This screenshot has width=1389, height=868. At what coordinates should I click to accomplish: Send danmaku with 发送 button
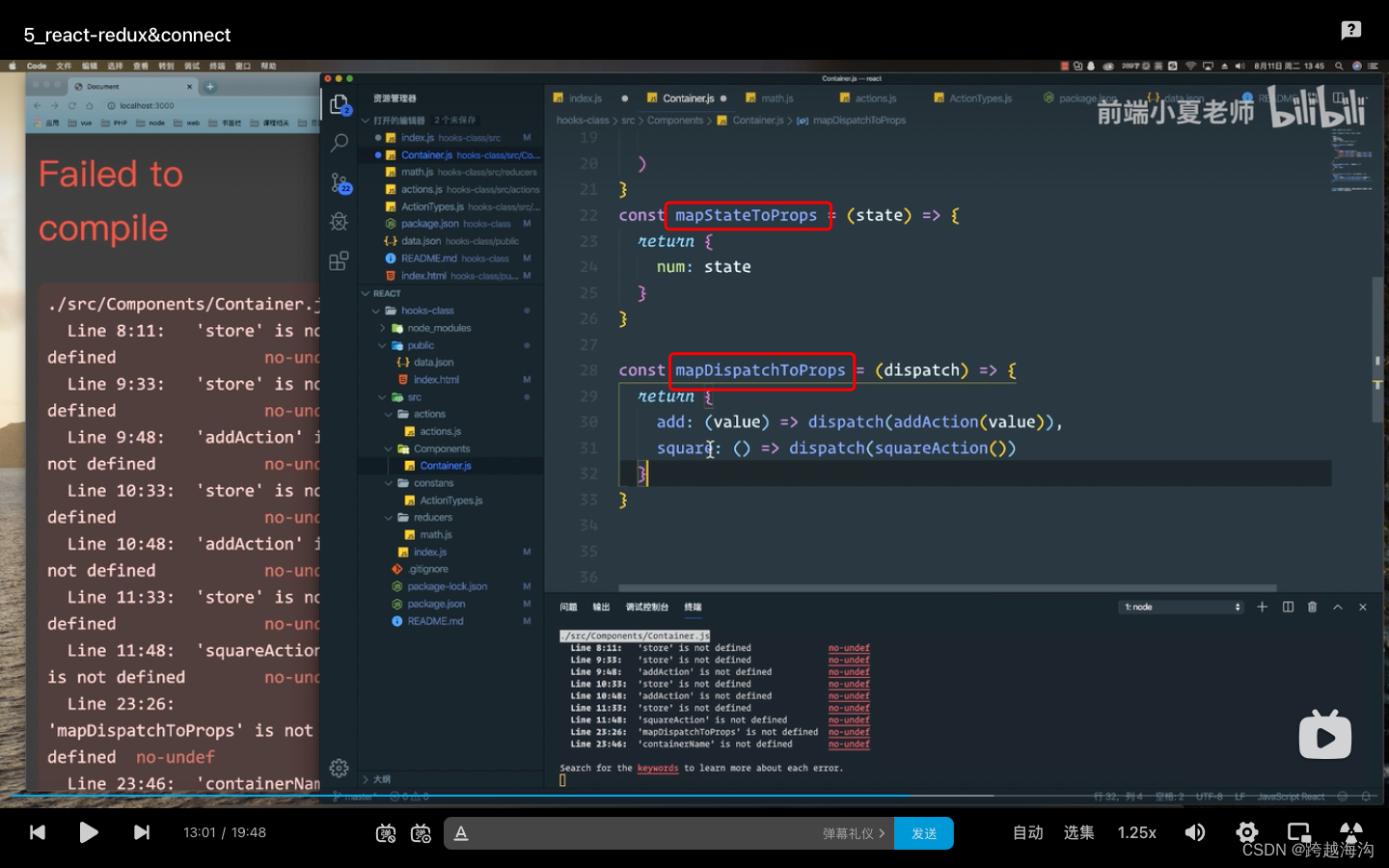tap(924, 833)
